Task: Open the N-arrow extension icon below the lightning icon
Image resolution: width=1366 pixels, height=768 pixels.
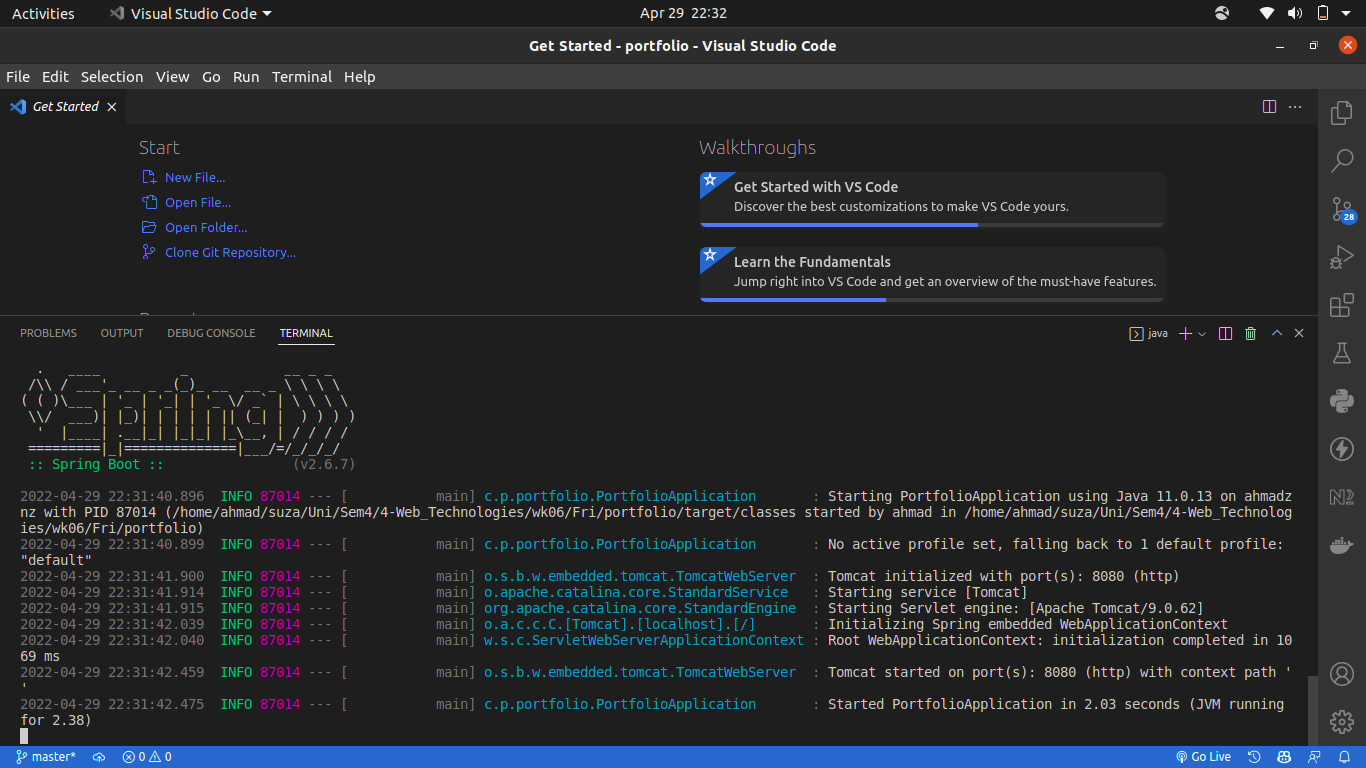Action: [1342, 497]
